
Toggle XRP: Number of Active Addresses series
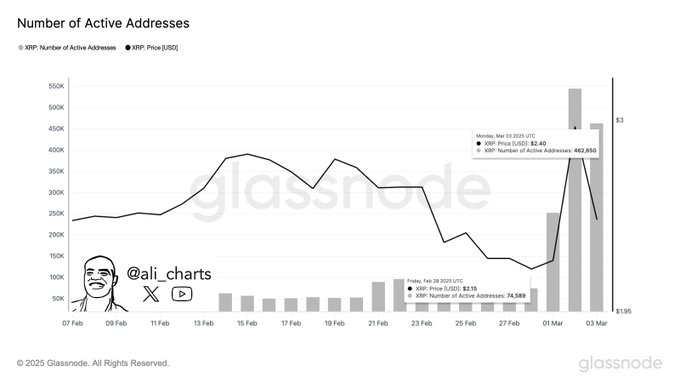tap(67, 48)
